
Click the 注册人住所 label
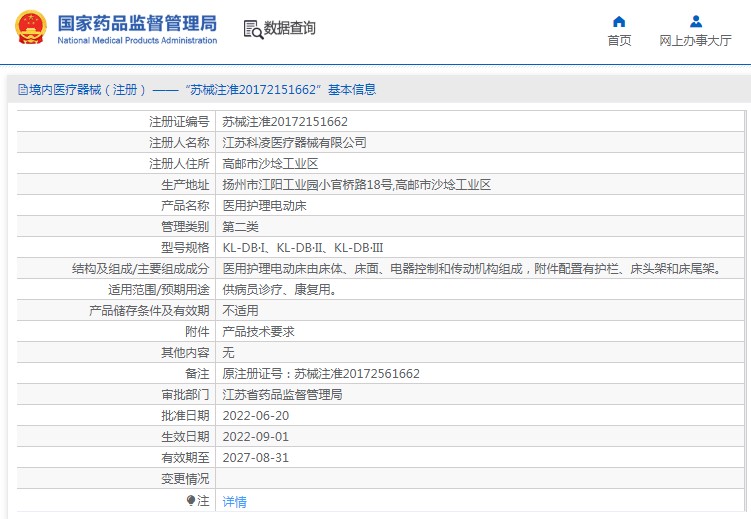pos(179,164)
